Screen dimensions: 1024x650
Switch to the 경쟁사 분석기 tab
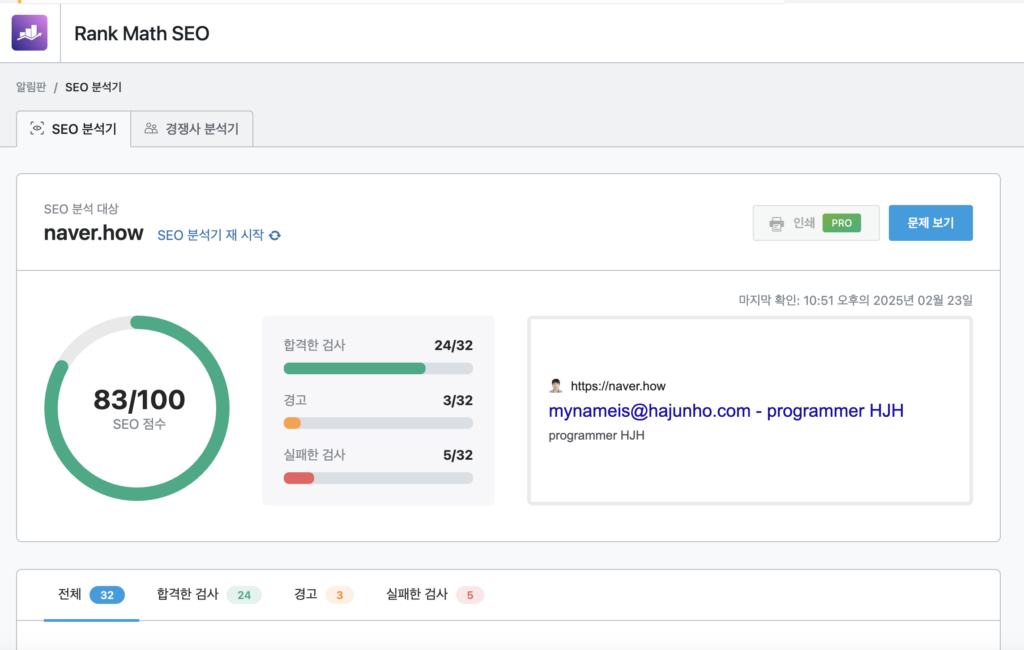click(x=192, y=129)
